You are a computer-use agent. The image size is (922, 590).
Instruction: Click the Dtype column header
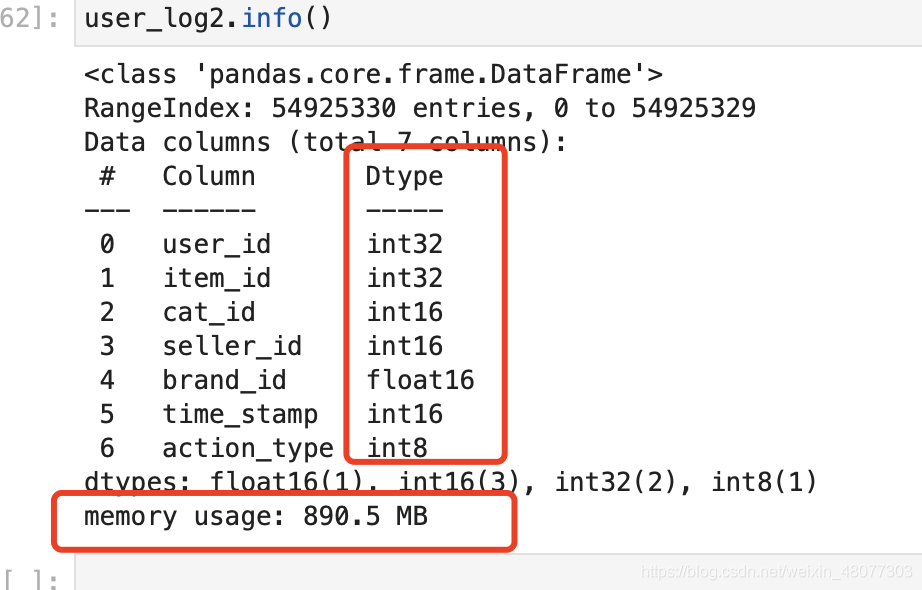coord(404,177)
